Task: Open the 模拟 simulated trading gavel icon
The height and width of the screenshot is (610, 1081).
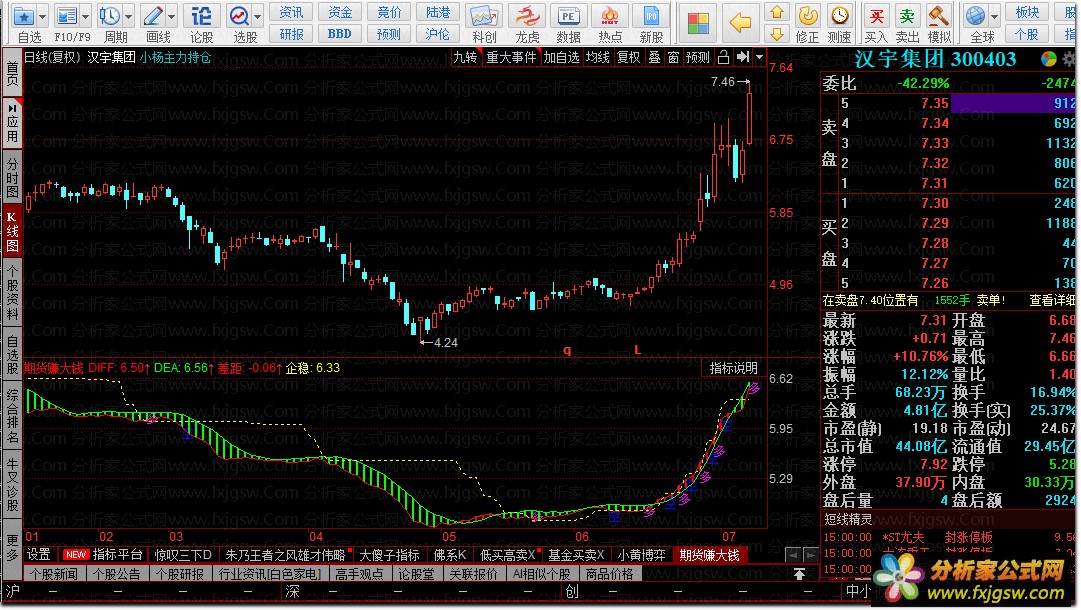Action: pyautogui.click(x=938, y=15)
